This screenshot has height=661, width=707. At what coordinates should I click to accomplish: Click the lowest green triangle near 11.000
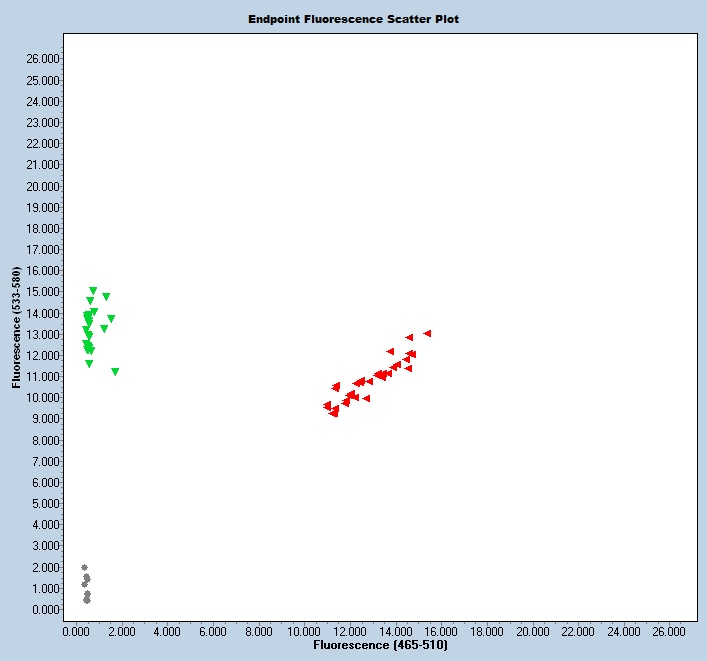(x=115, y=371)
